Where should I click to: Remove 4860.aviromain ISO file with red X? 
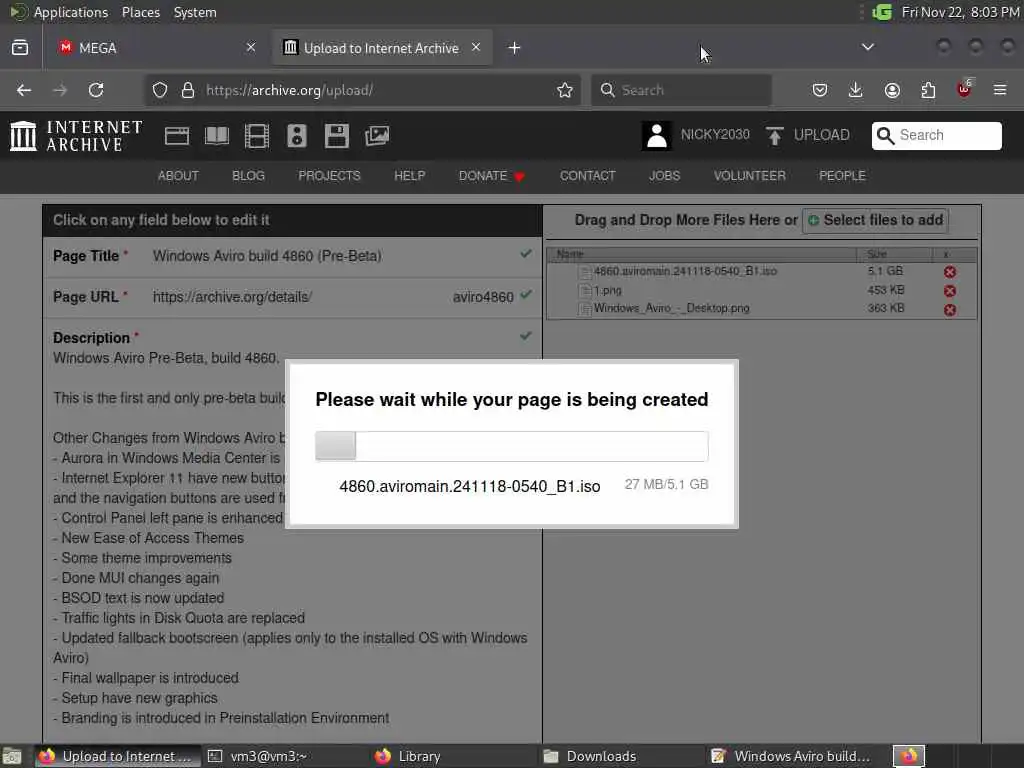pyautogui.click(x=950, y=272)
